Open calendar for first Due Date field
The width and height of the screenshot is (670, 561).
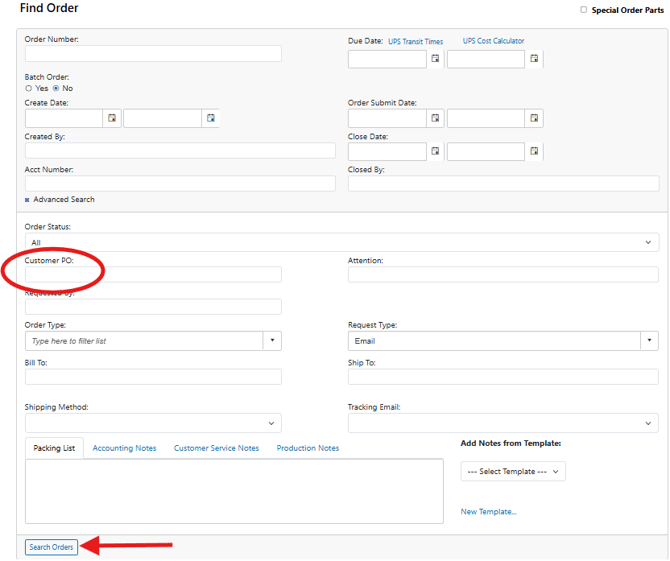click(x=435, y=59)
